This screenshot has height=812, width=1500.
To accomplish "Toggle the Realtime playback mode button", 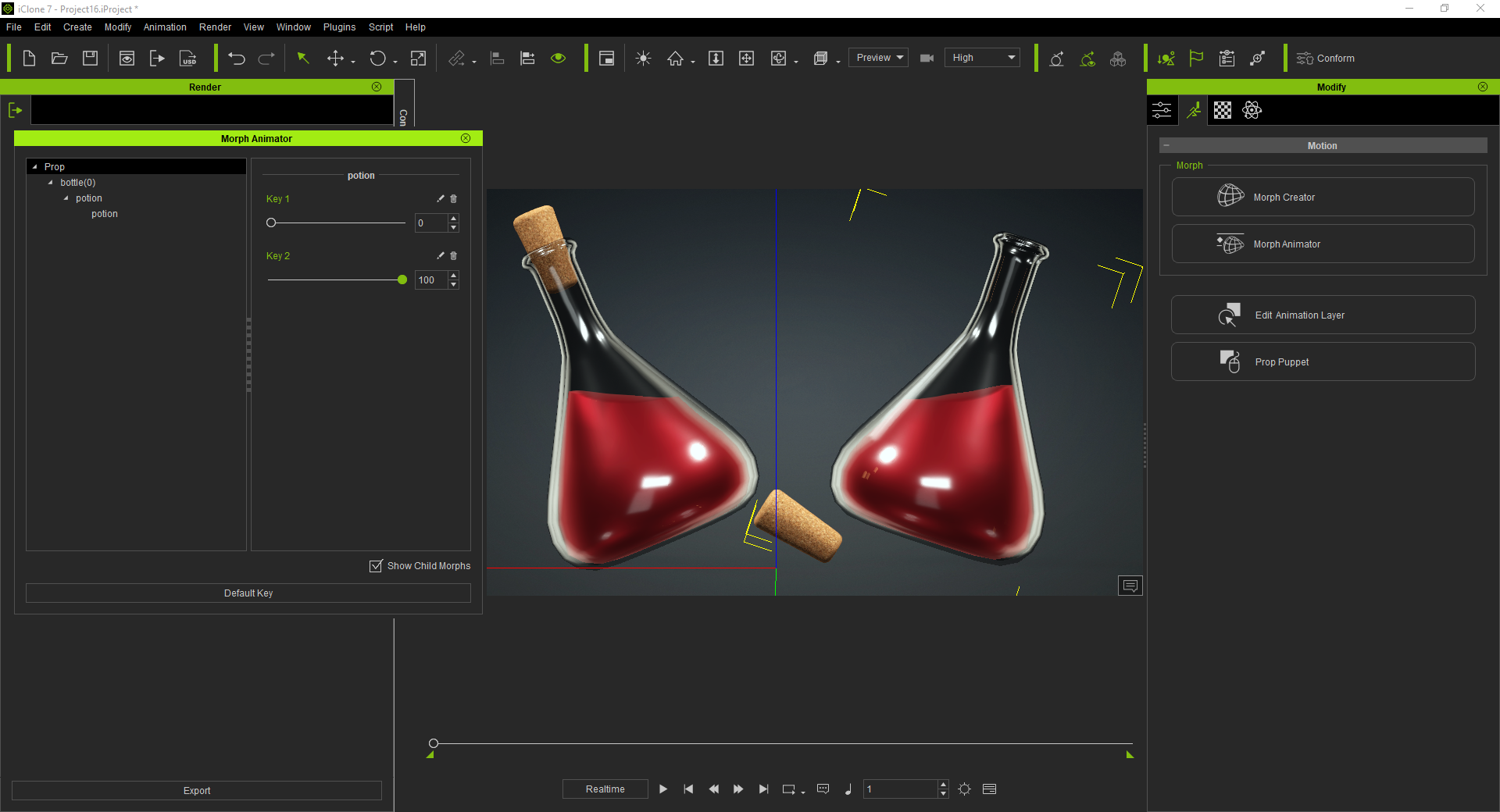I will tap(605, 789).
